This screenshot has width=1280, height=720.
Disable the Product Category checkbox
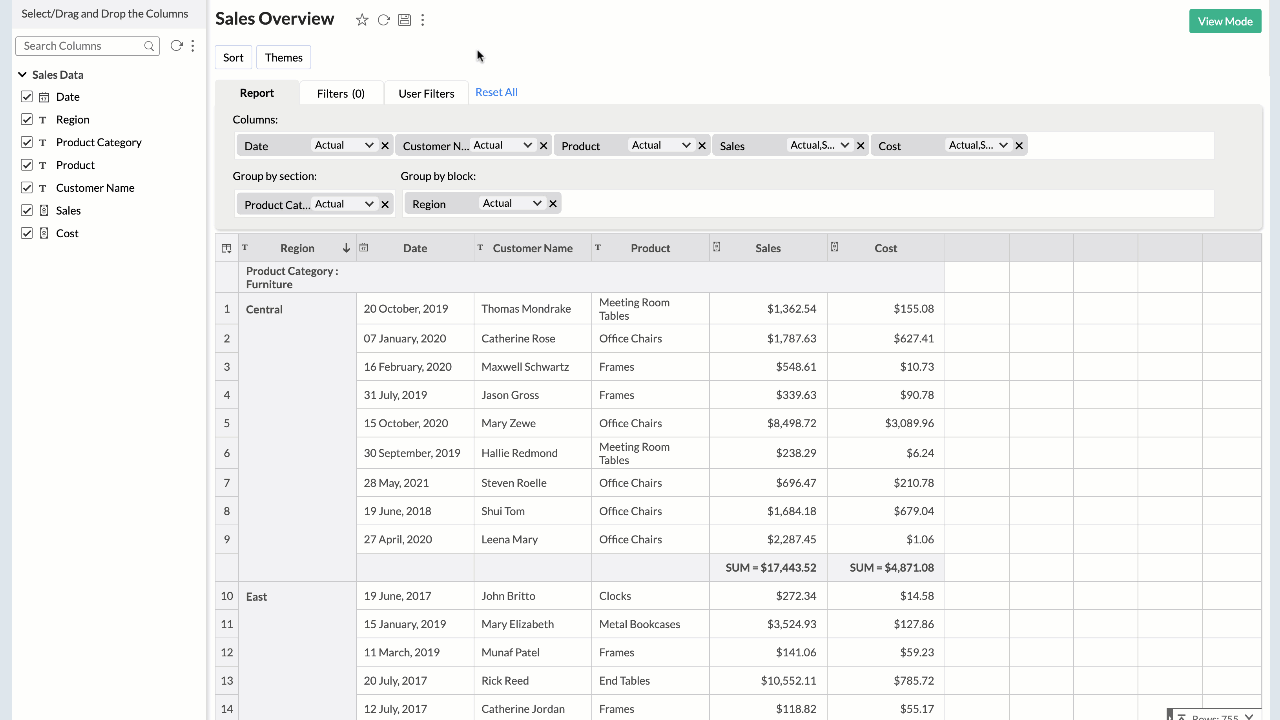pyautogui.click(x=26, y=142)
